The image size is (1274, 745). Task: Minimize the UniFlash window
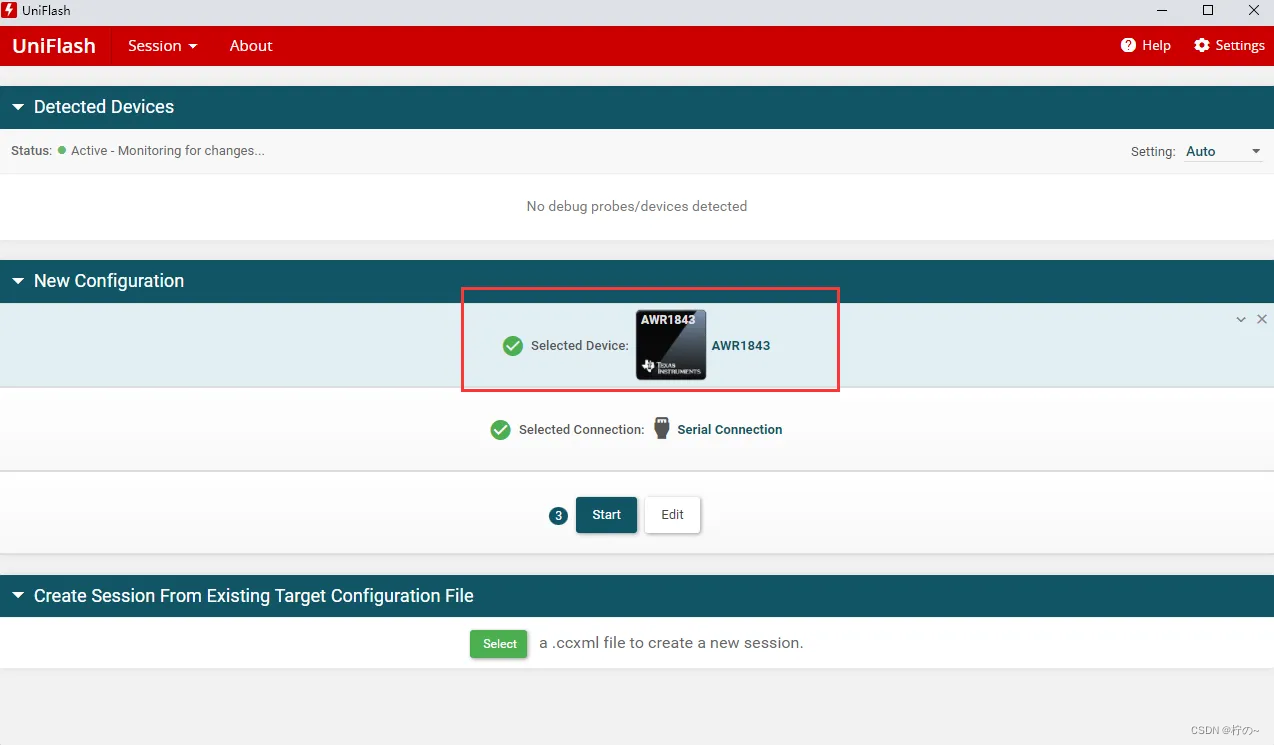coord(1162,10)
